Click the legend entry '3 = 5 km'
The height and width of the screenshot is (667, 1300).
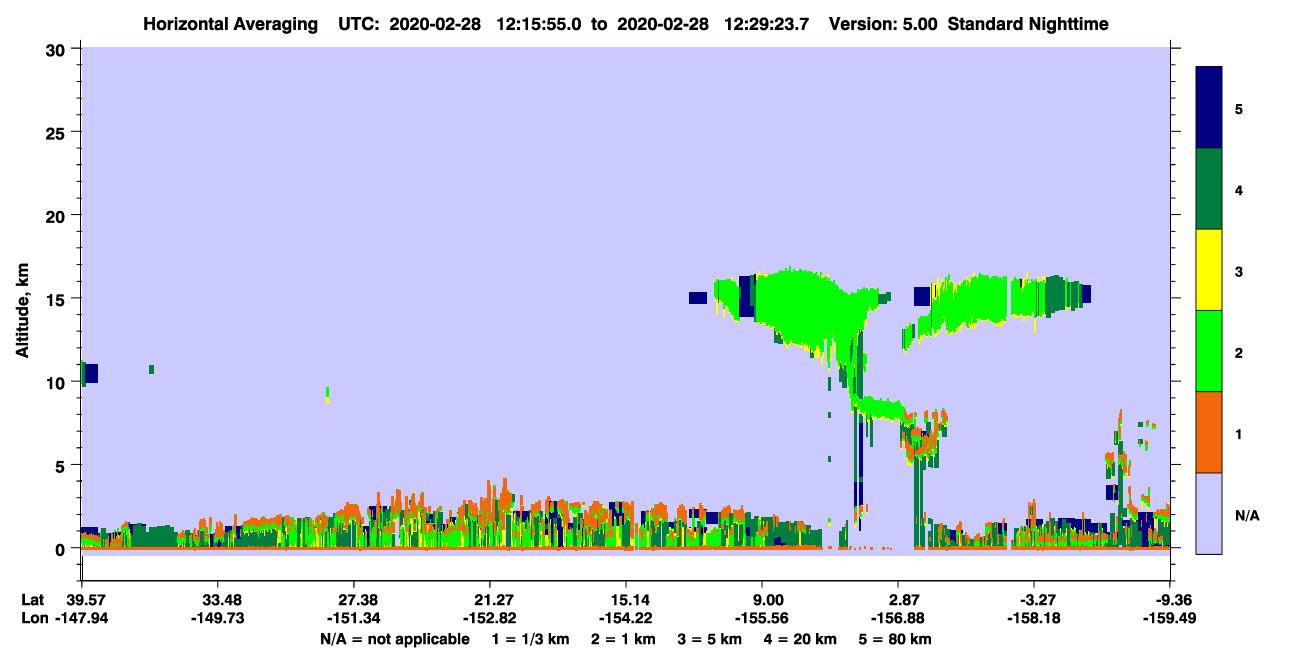pos(710,639)
